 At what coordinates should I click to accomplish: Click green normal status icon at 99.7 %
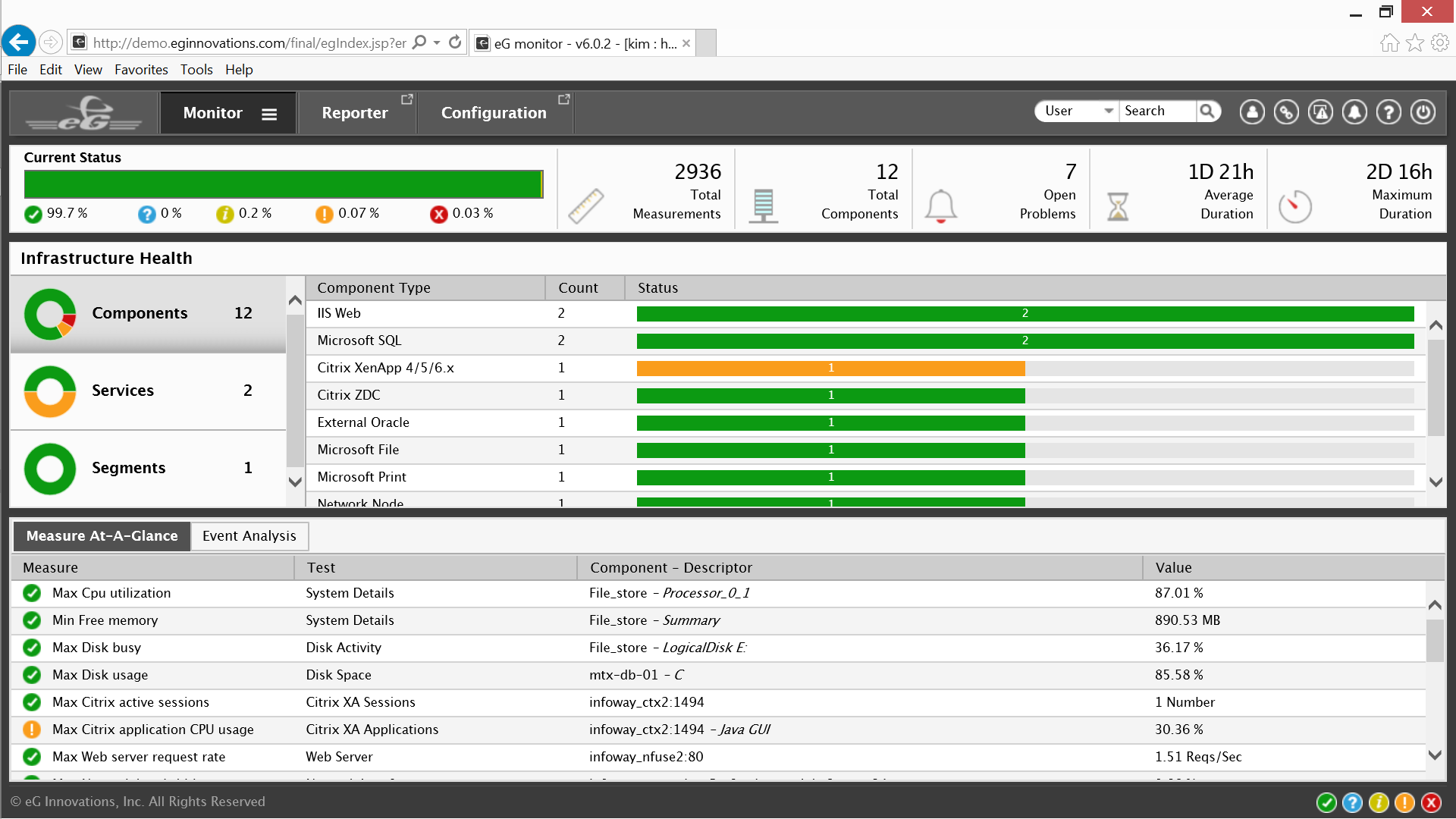(x=33, y=215)
